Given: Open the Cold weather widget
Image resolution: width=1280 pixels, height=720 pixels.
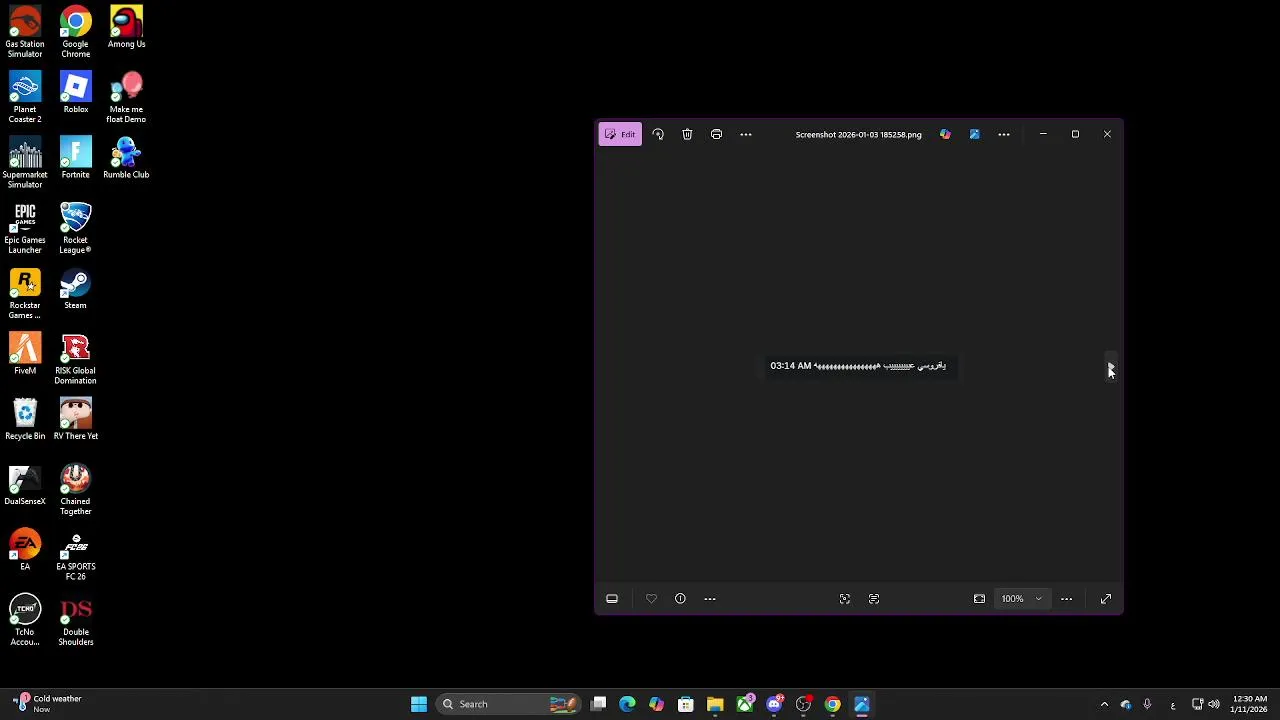Looking at the screenshot, I should (48, 704).
